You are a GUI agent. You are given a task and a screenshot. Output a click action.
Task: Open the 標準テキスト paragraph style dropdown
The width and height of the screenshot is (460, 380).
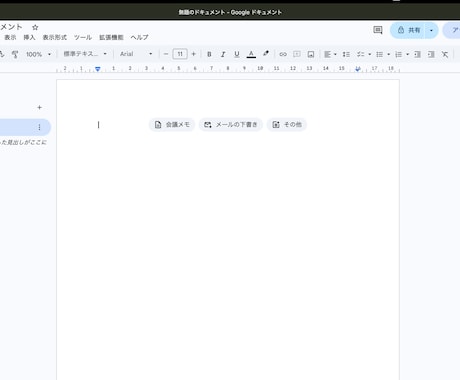point(85,54)
